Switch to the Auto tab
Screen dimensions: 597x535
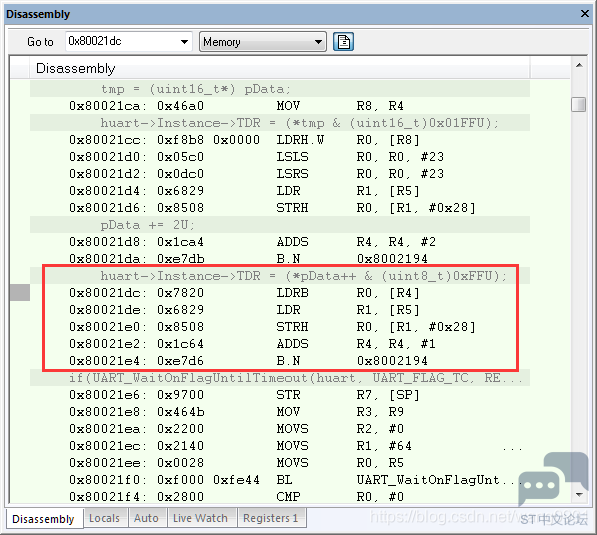146,518
